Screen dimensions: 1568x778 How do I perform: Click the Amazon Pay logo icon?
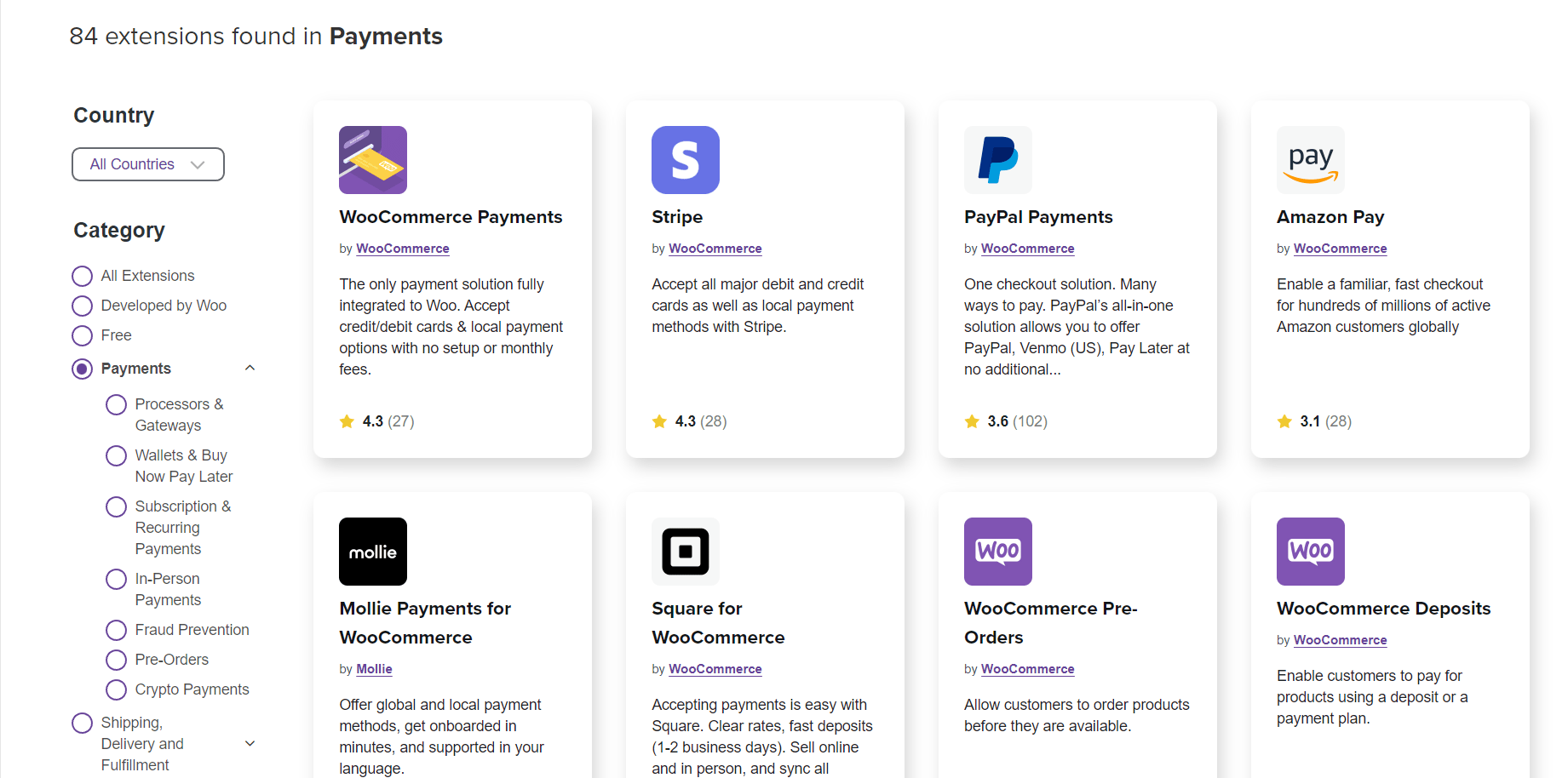[x=1311, y=160]
